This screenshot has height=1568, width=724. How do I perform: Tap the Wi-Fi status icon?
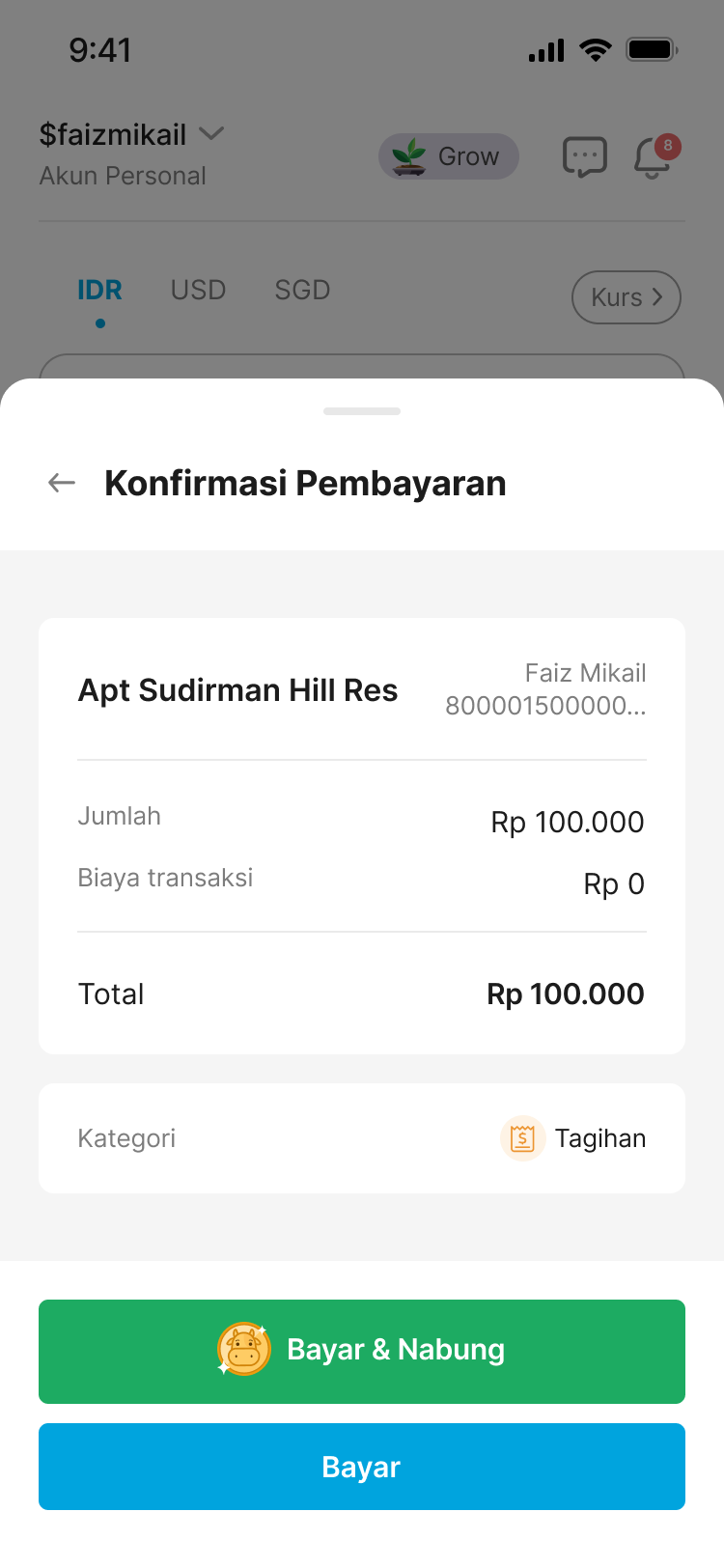[x=595, y=49]
